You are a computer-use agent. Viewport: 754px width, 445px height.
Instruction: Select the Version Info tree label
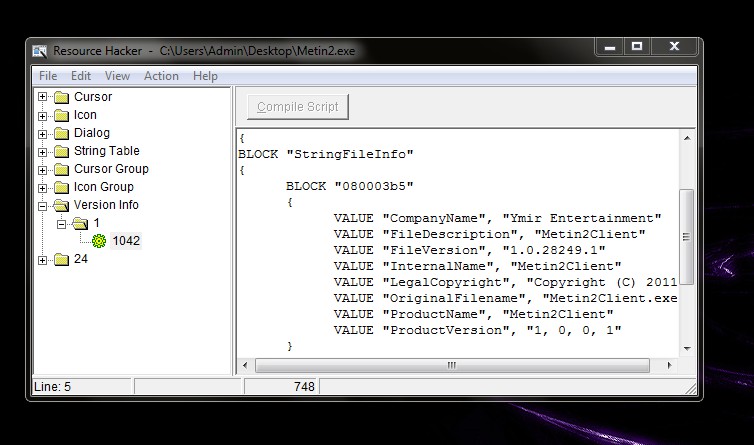[x=106, y=205]
